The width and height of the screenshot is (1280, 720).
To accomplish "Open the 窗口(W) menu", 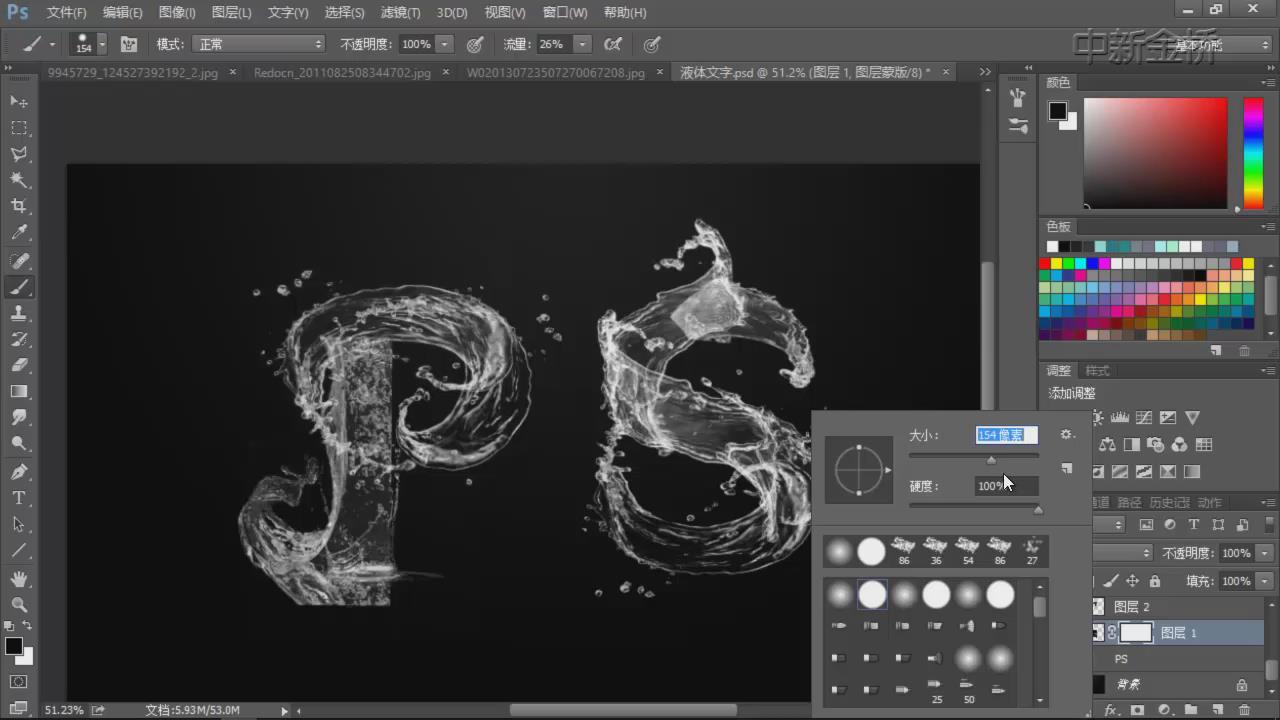I will point(565,13).
